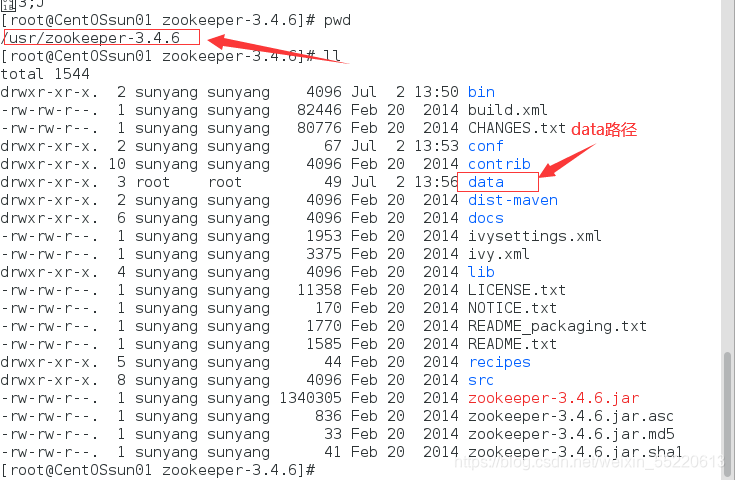Select the 'data' directory name
This screenshot has width=735, height=480.
pos(486,182)
